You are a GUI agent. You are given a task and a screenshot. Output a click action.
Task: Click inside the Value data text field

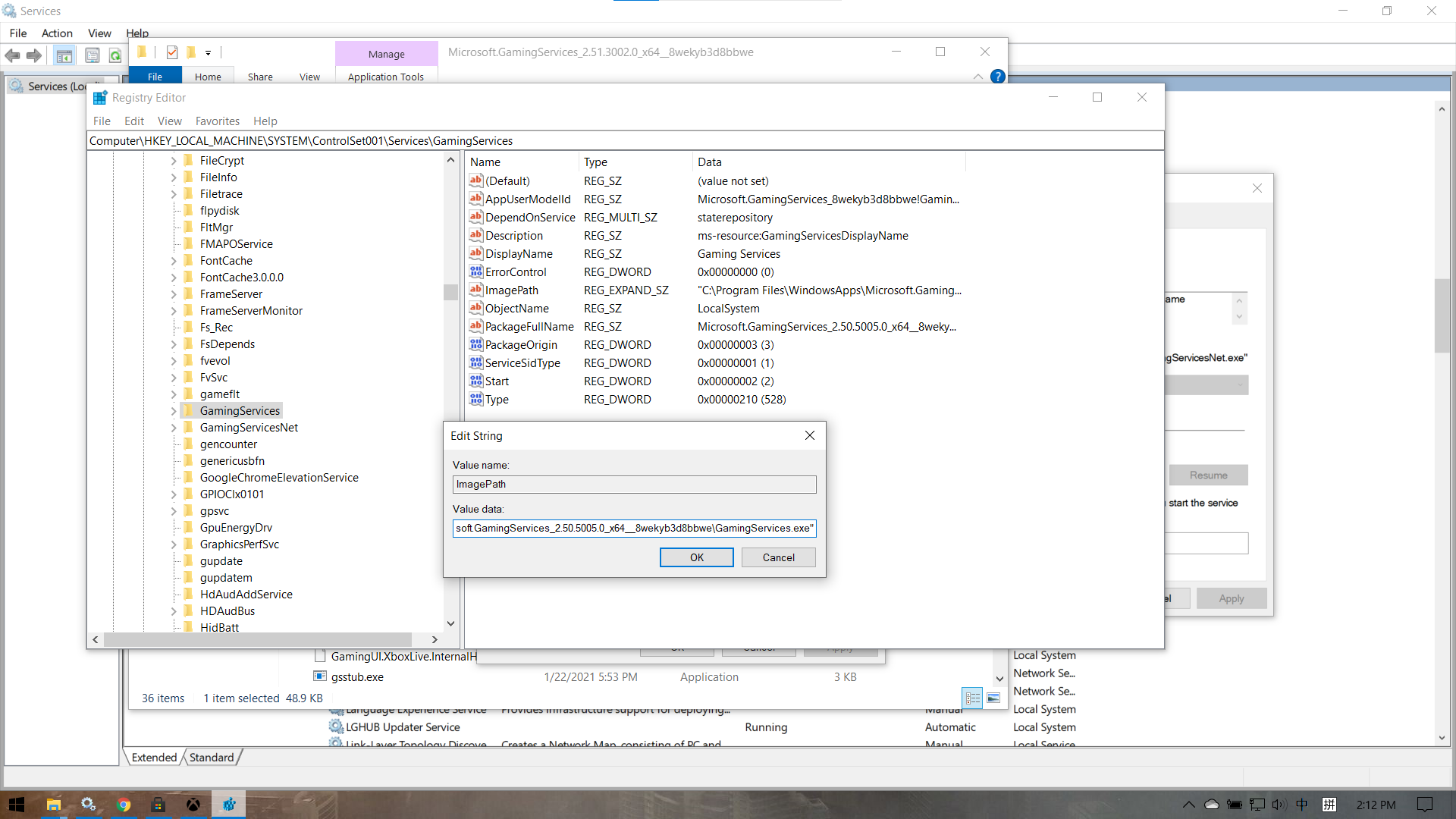pos(634,529)
